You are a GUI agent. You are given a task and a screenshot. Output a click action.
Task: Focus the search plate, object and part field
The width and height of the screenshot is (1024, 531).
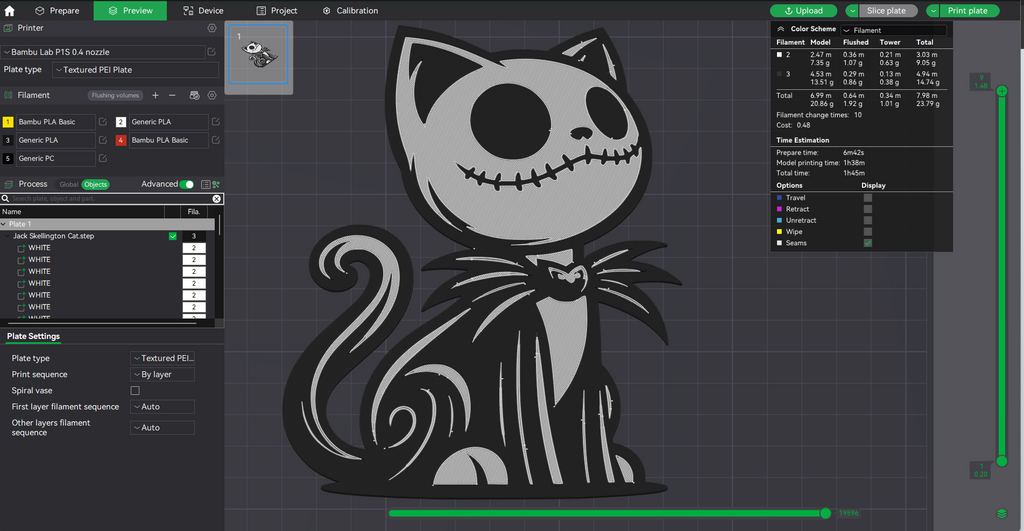pyautogui.click(x=111, y=199)
